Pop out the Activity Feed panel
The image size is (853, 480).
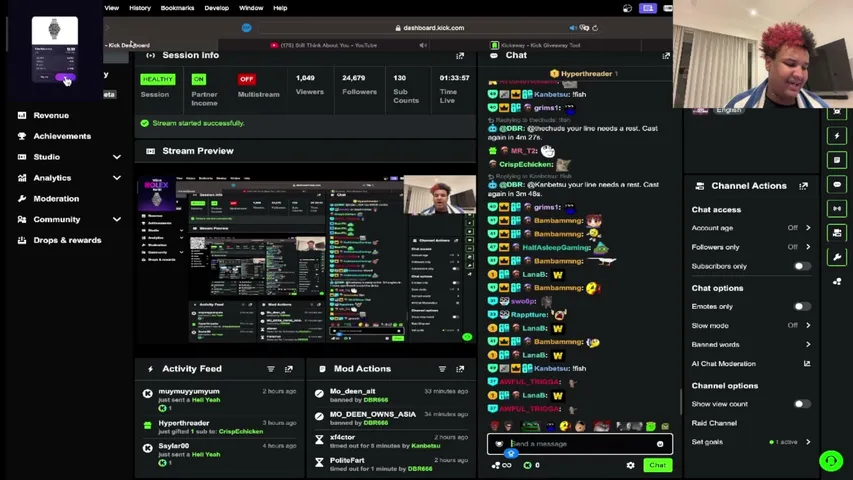[x=289, y=369]
